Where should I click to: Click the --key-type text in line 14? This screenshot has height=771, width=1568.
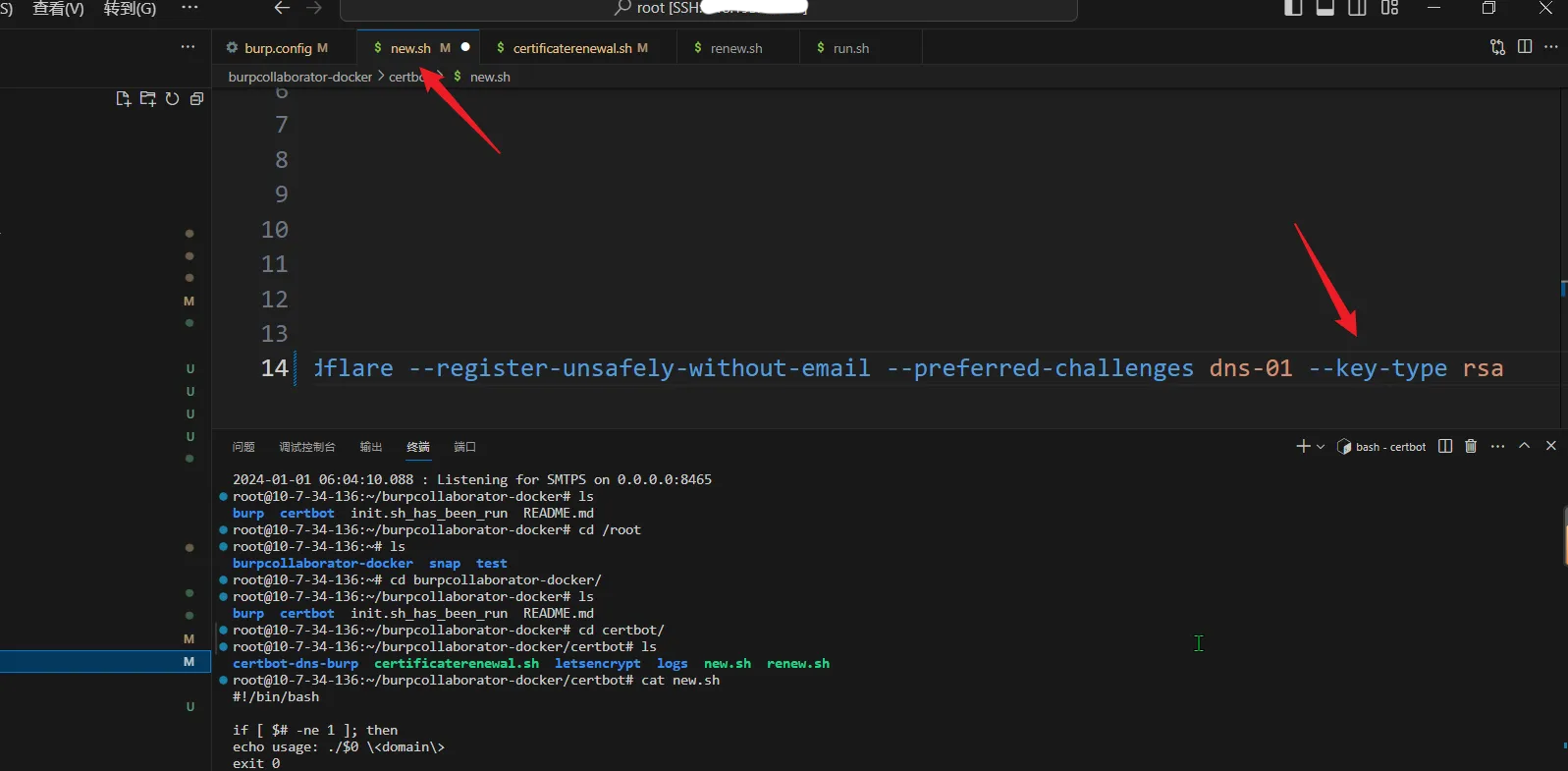tap(1378, 368)
